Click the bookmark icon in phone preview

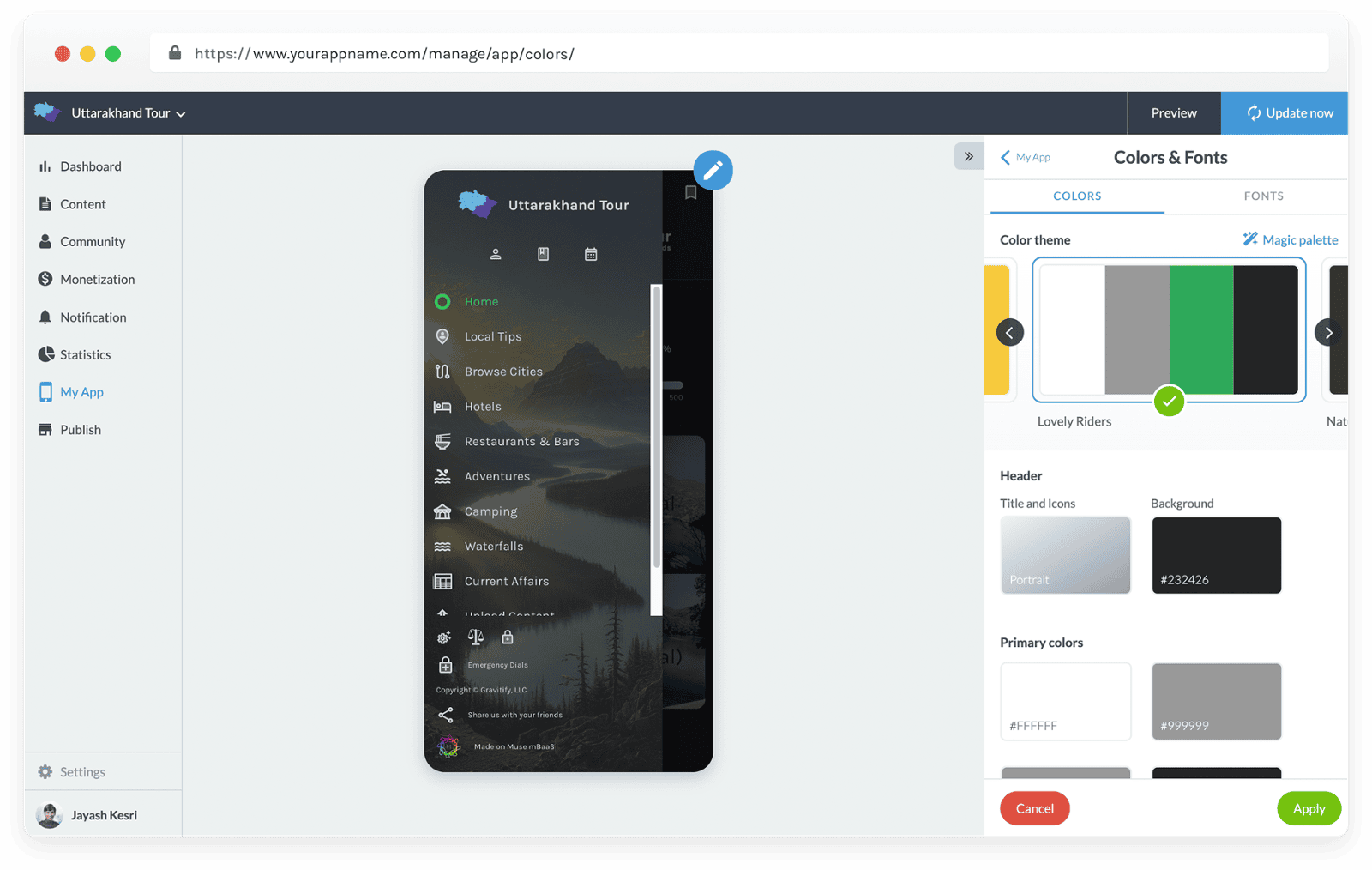pos(690,192)
